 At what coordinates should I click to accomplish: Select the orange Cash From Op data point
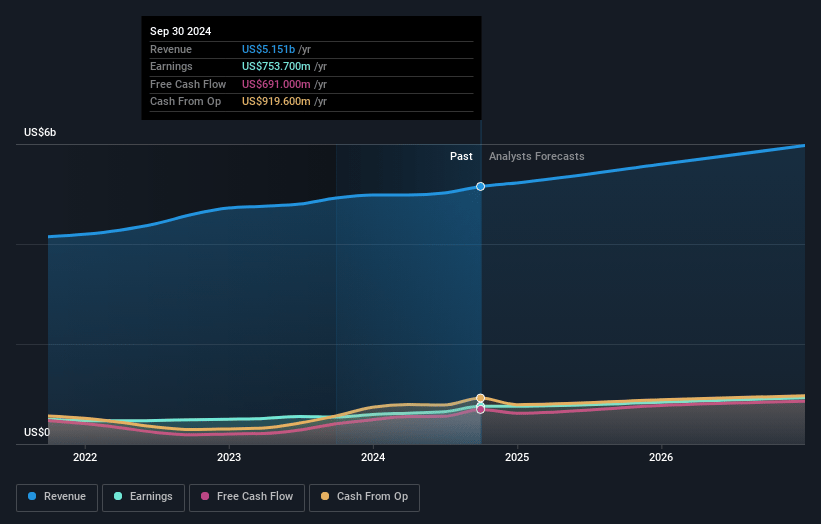(480, 398)
